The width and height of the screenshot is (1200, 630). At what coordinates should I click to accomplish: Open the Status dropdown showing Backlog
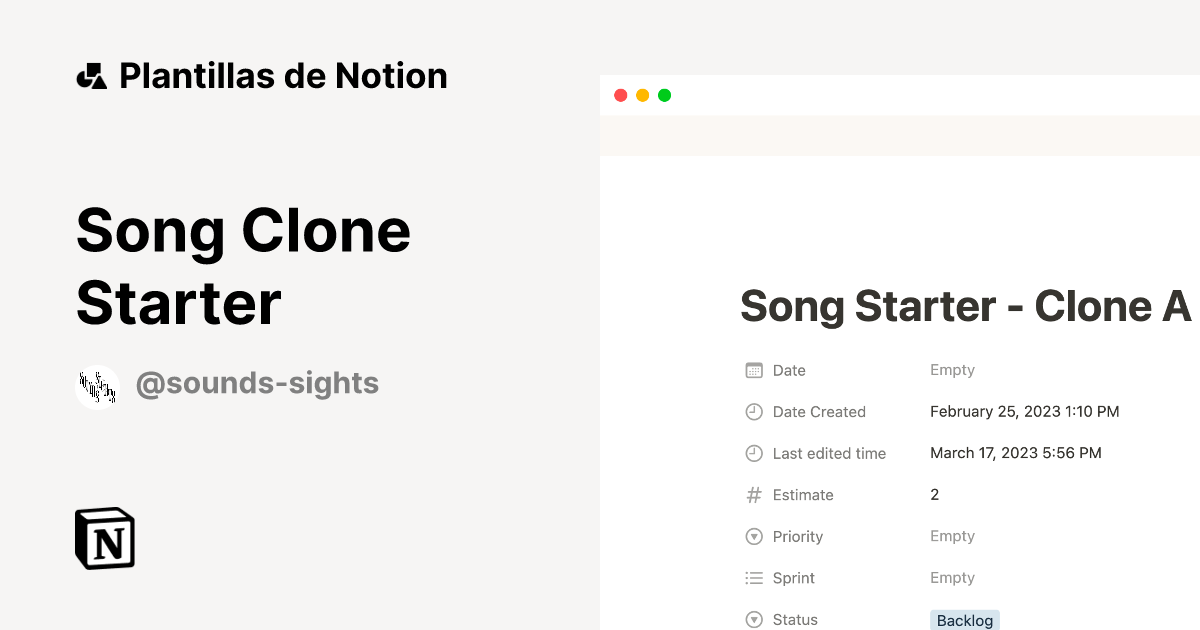(x=964, y=620)
